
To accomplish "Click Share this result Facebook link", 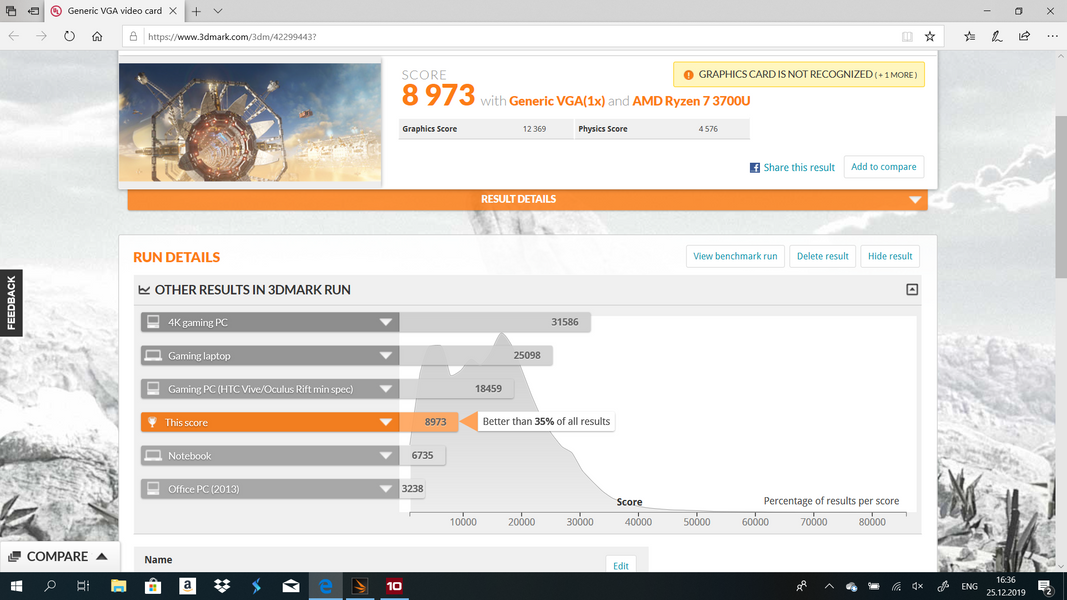I will [x=792, y=168].
